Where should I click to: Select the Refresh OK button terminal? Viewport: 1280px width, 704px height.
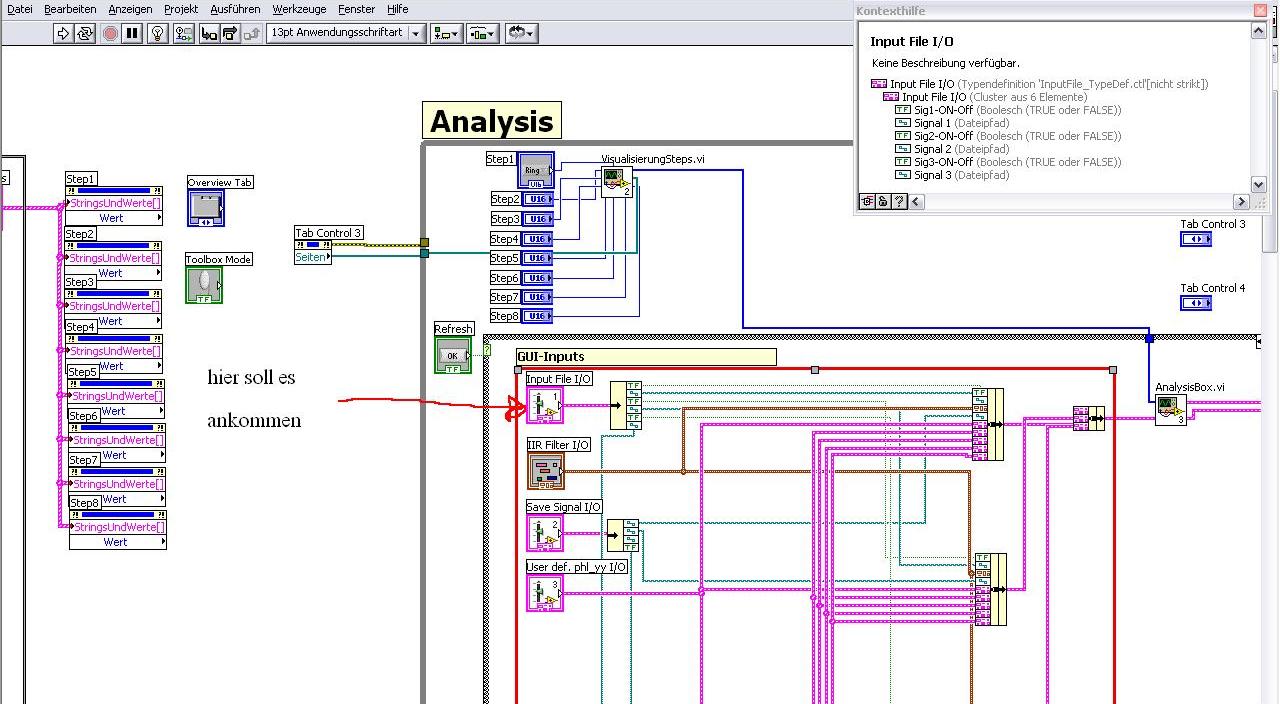coord(453,355)
